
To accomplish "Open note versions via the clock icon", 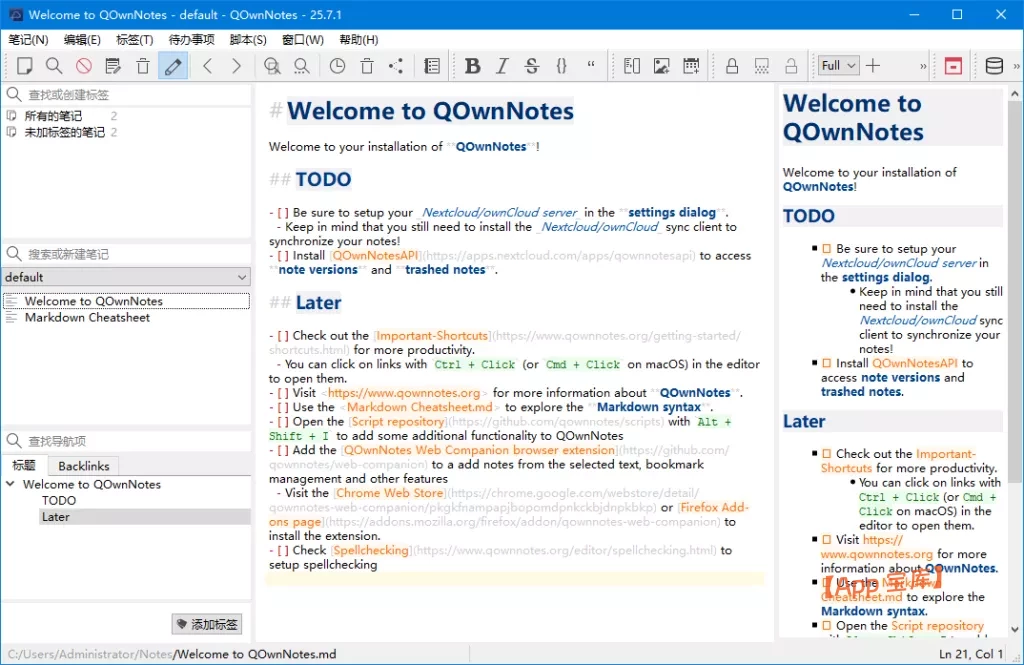I will (x=337, y=66).
